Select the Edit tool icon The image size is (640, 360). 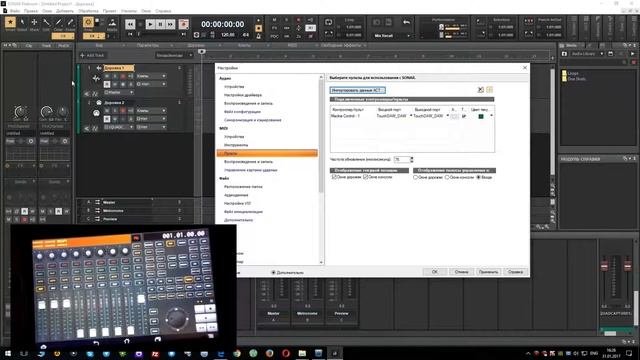tap(47, 22)
